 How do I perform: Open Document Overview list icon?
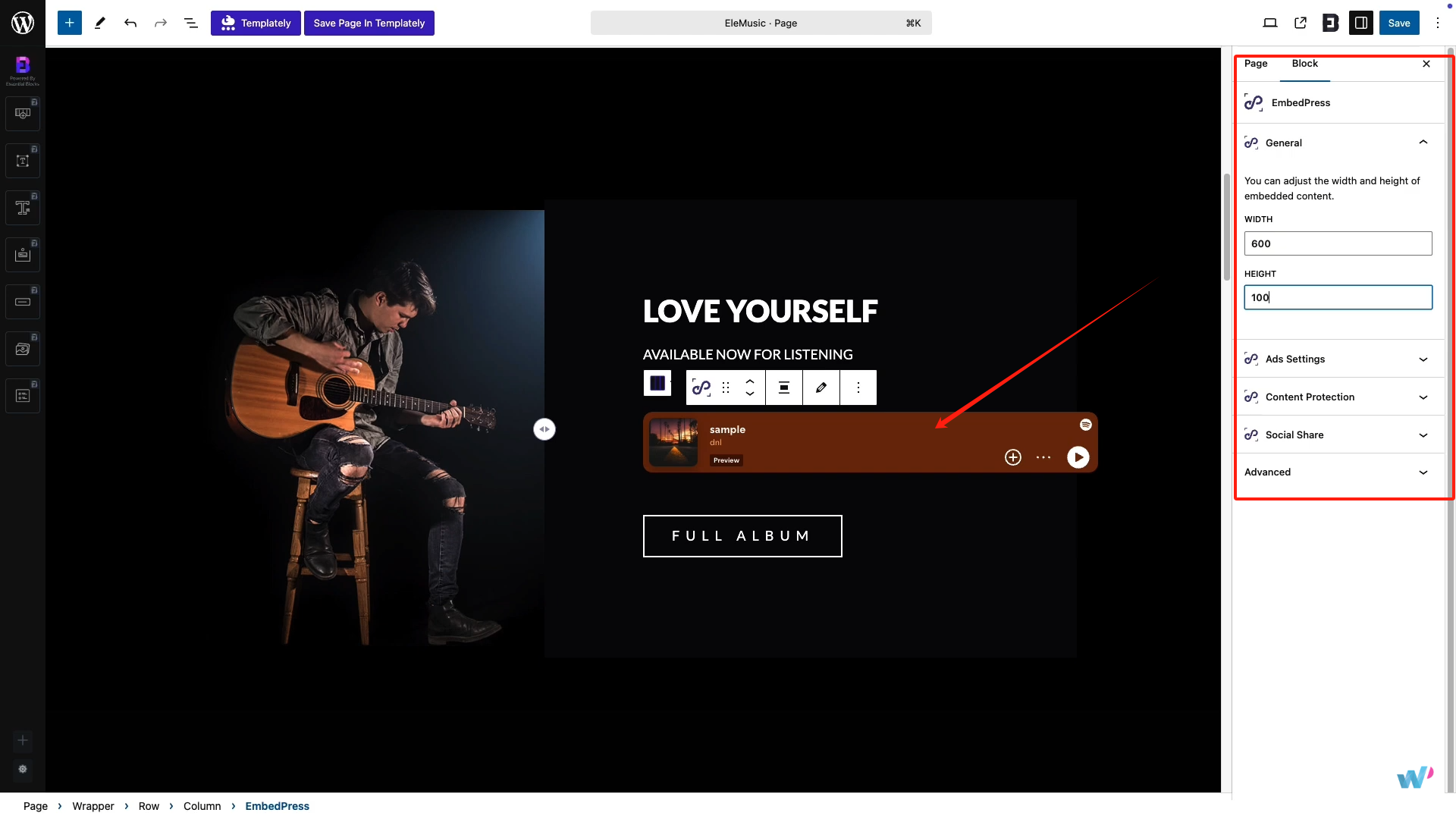pos(191,23)
